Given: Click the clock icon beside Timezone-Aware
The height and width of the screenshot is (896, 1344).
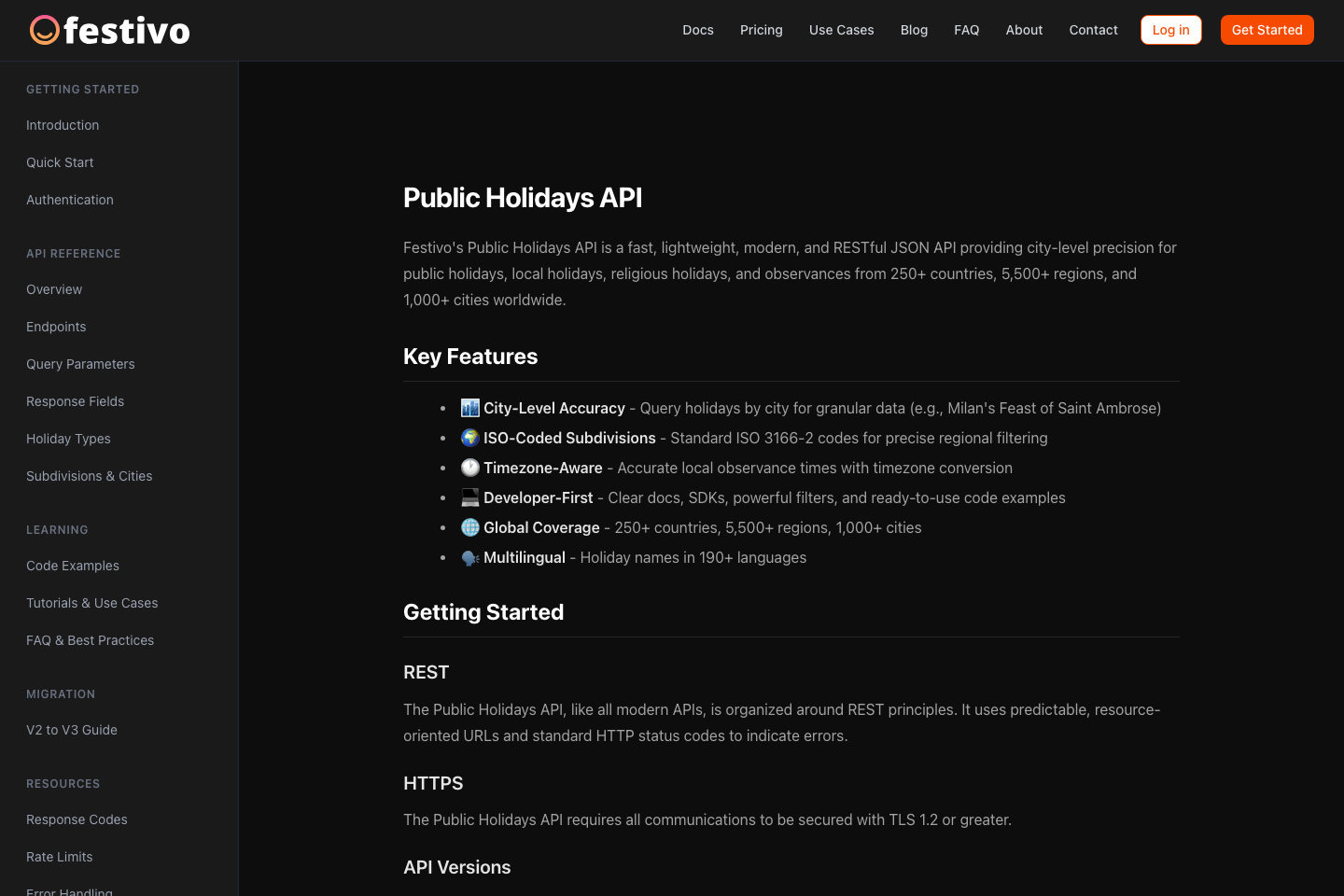Looking at the screenshot, I should tap(469, 468).
